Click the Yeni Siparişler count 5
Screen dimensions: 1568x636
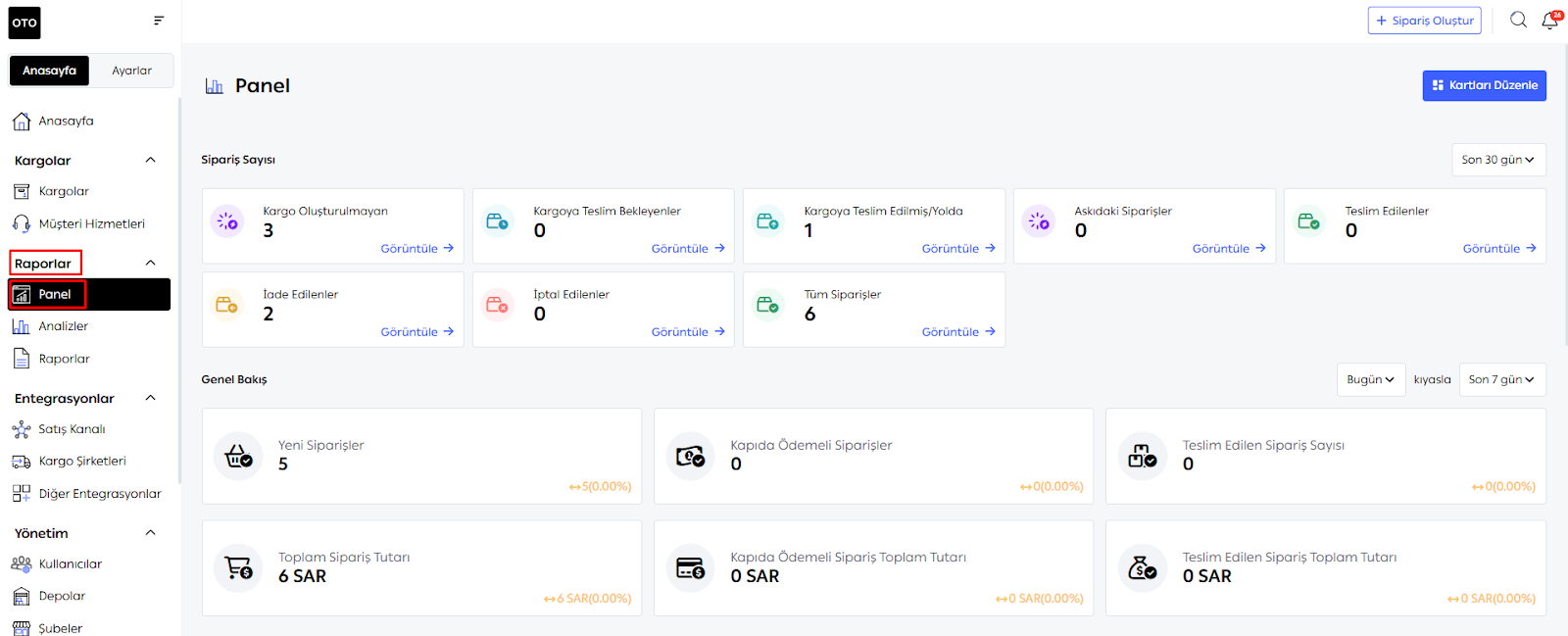click(283, 465)
